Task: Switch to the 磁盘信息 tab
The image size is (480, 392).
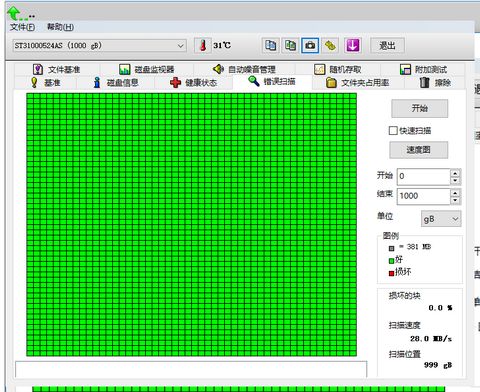Action: tap(116, 82)
